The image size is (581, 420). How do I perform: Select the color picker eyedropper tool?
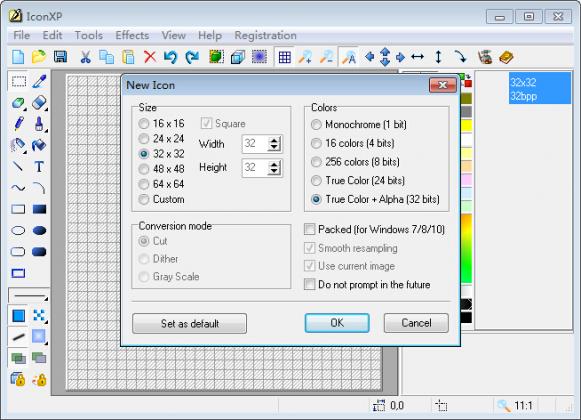coord(39,81)
